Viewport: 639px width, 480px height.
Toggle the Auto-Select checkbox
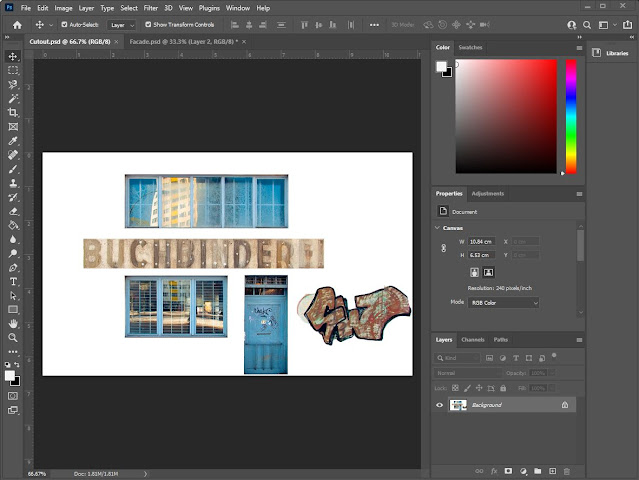click(64, 24)
